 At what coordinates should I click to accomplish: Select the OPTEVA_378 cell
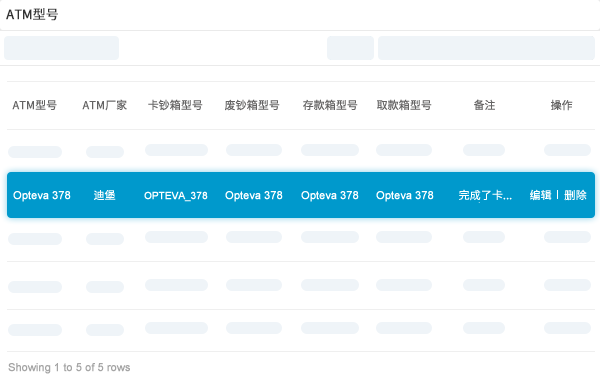tap(176, 196)
